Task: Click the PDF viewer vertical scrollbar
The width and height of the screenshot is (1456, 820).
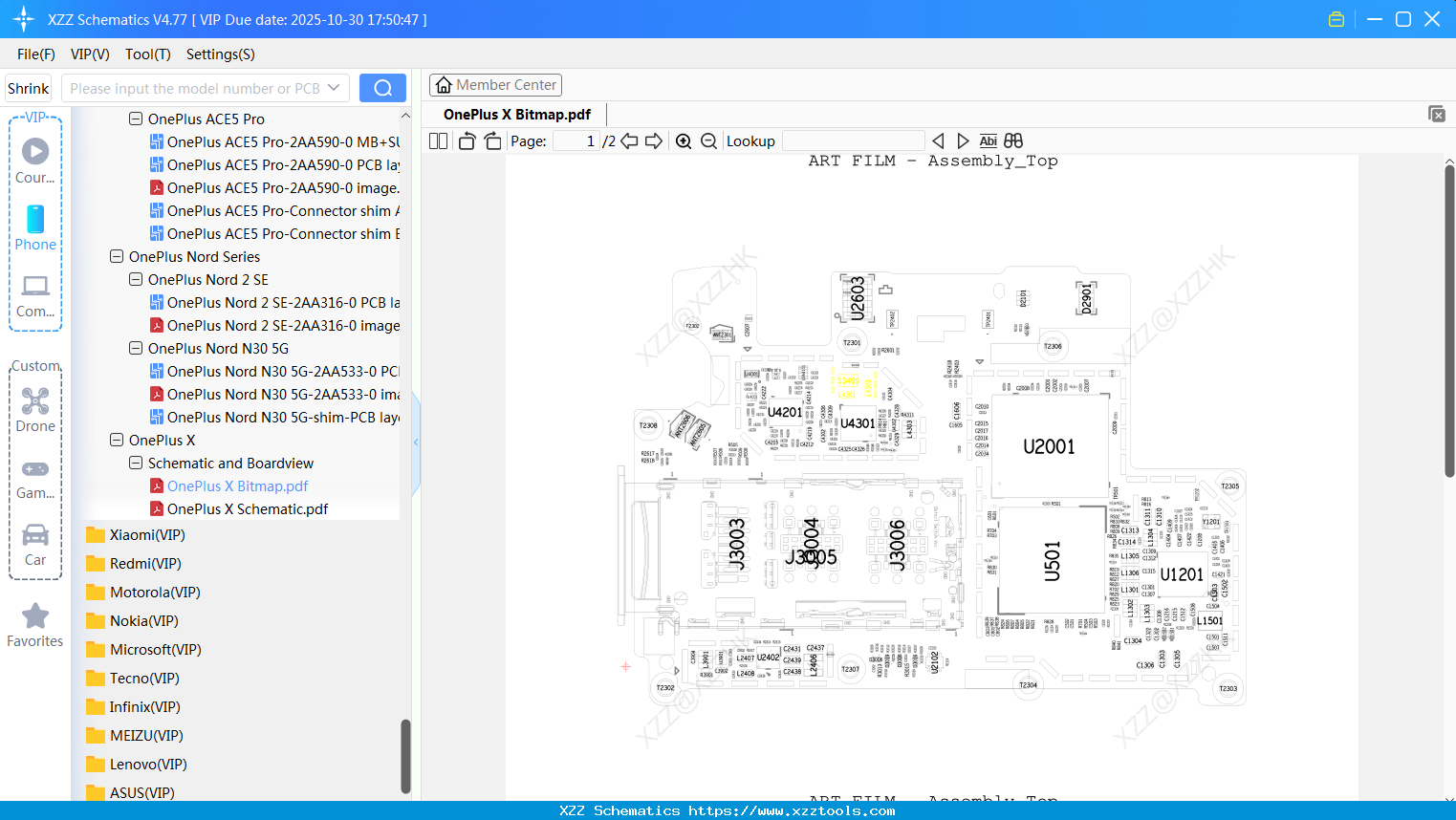Action: [1449, 320]
